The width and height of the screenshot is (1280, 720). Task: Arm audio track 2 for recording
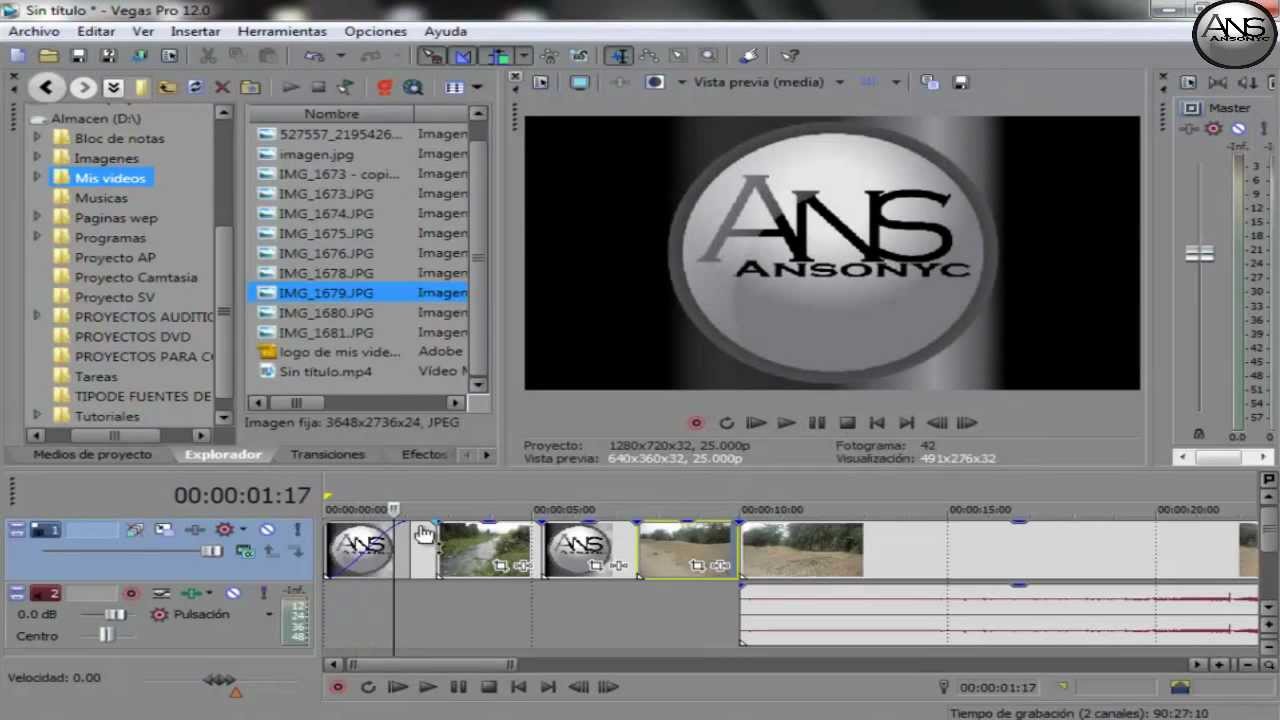130,593
